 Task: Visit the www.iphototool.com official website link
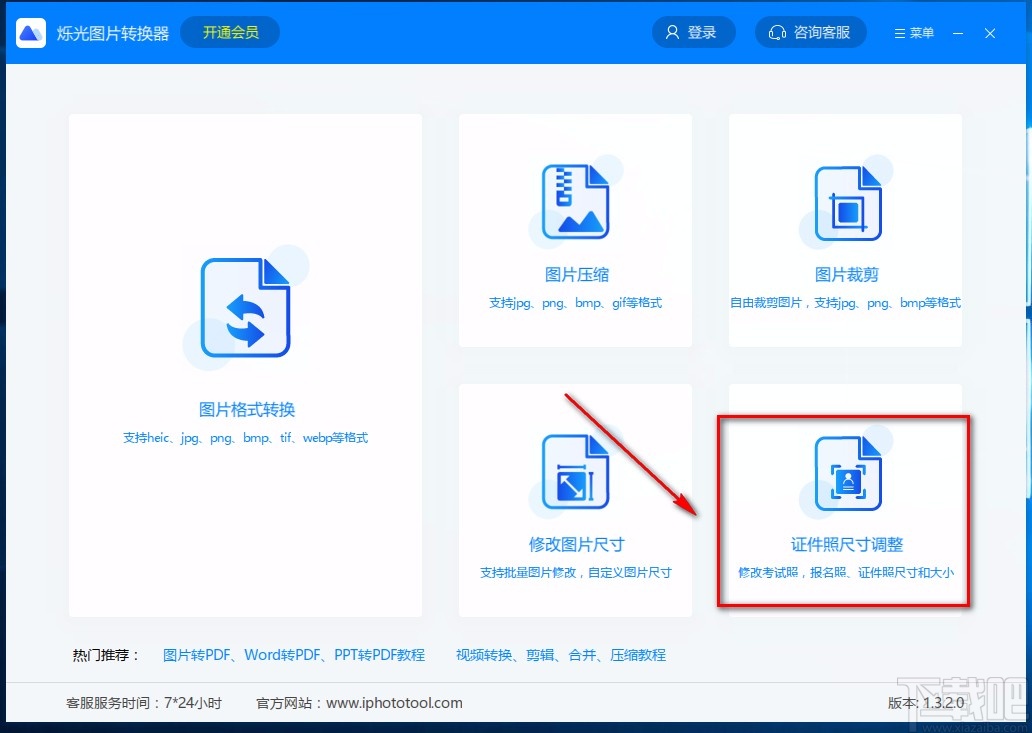pyautogui.click(x=394, y=703)
